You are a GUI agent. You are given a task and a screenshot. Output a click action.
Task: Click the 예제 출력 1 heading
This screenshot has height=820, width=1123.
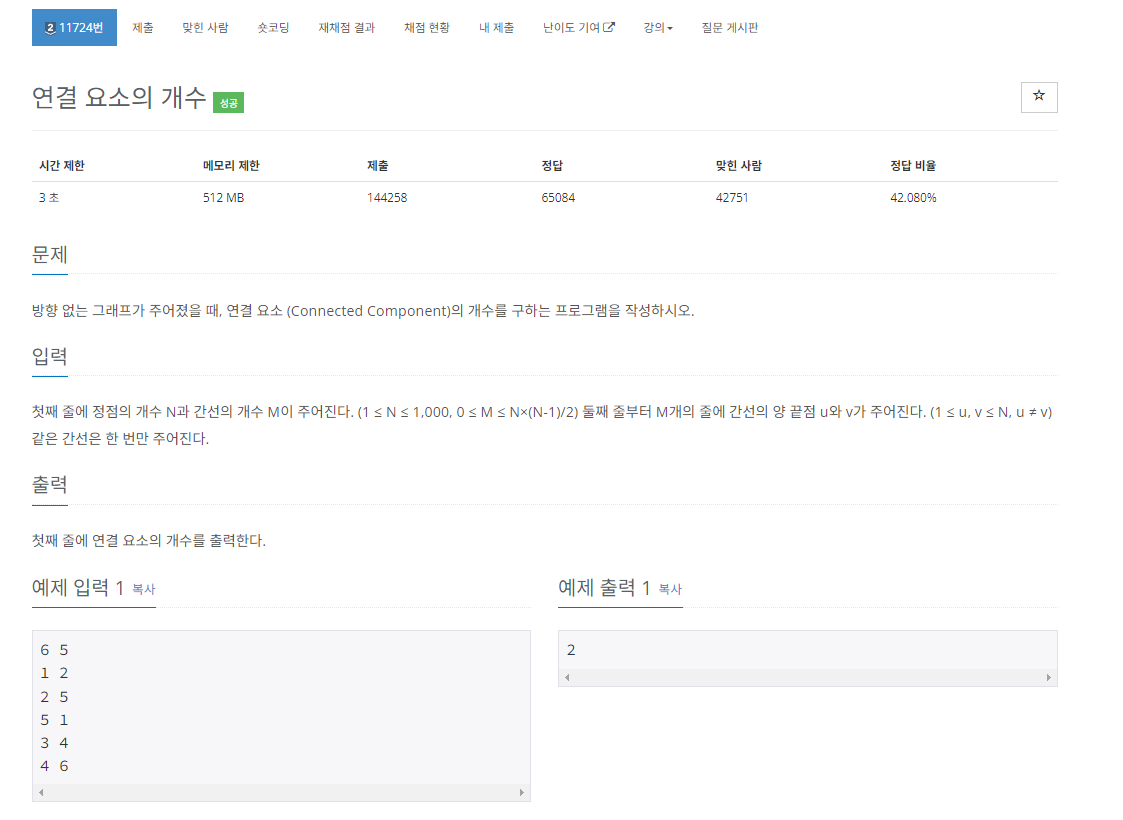[x=604, y=588]
